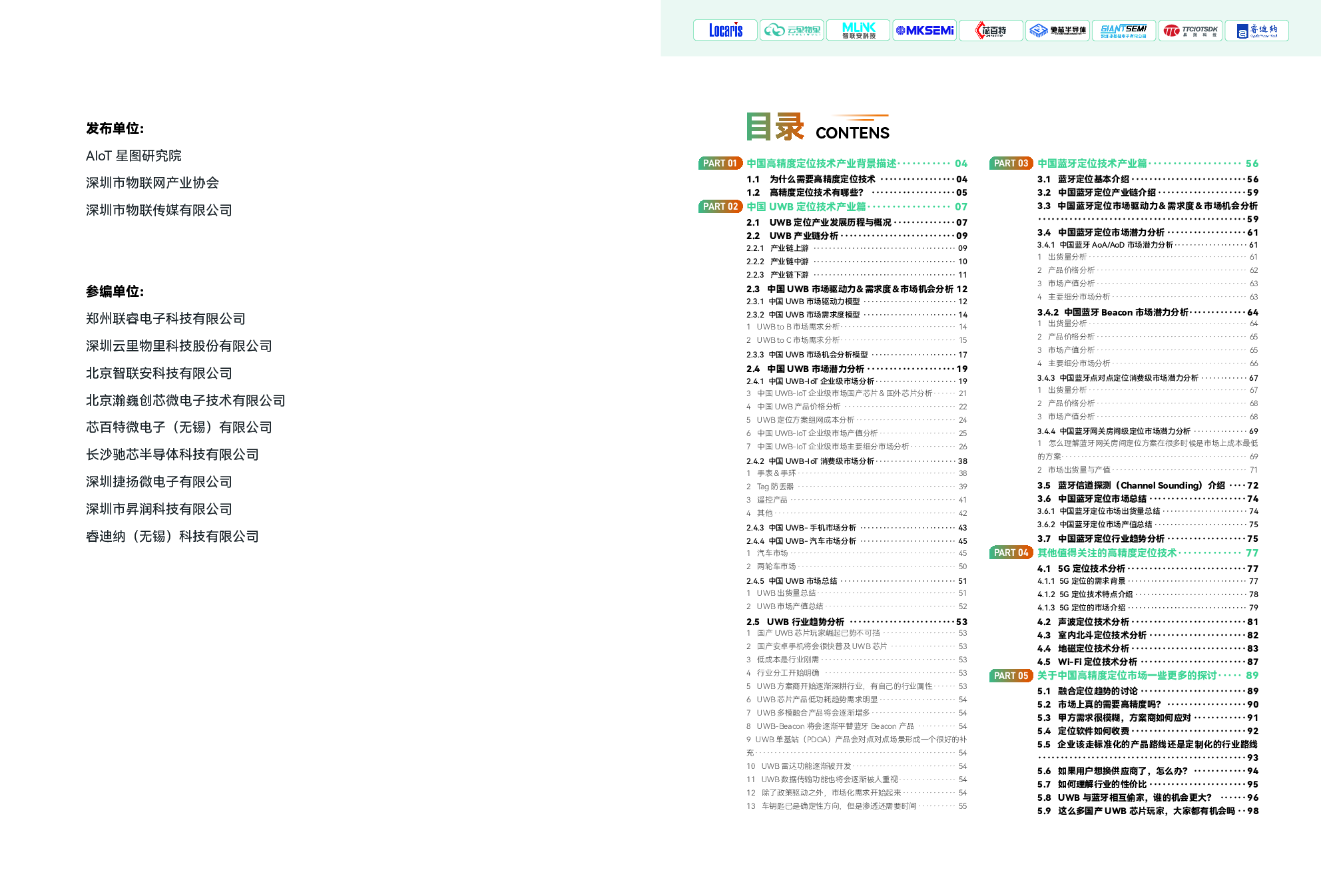Click the CONTENS title text
This screenshot has width=1321, height=896.
[852, 133]
